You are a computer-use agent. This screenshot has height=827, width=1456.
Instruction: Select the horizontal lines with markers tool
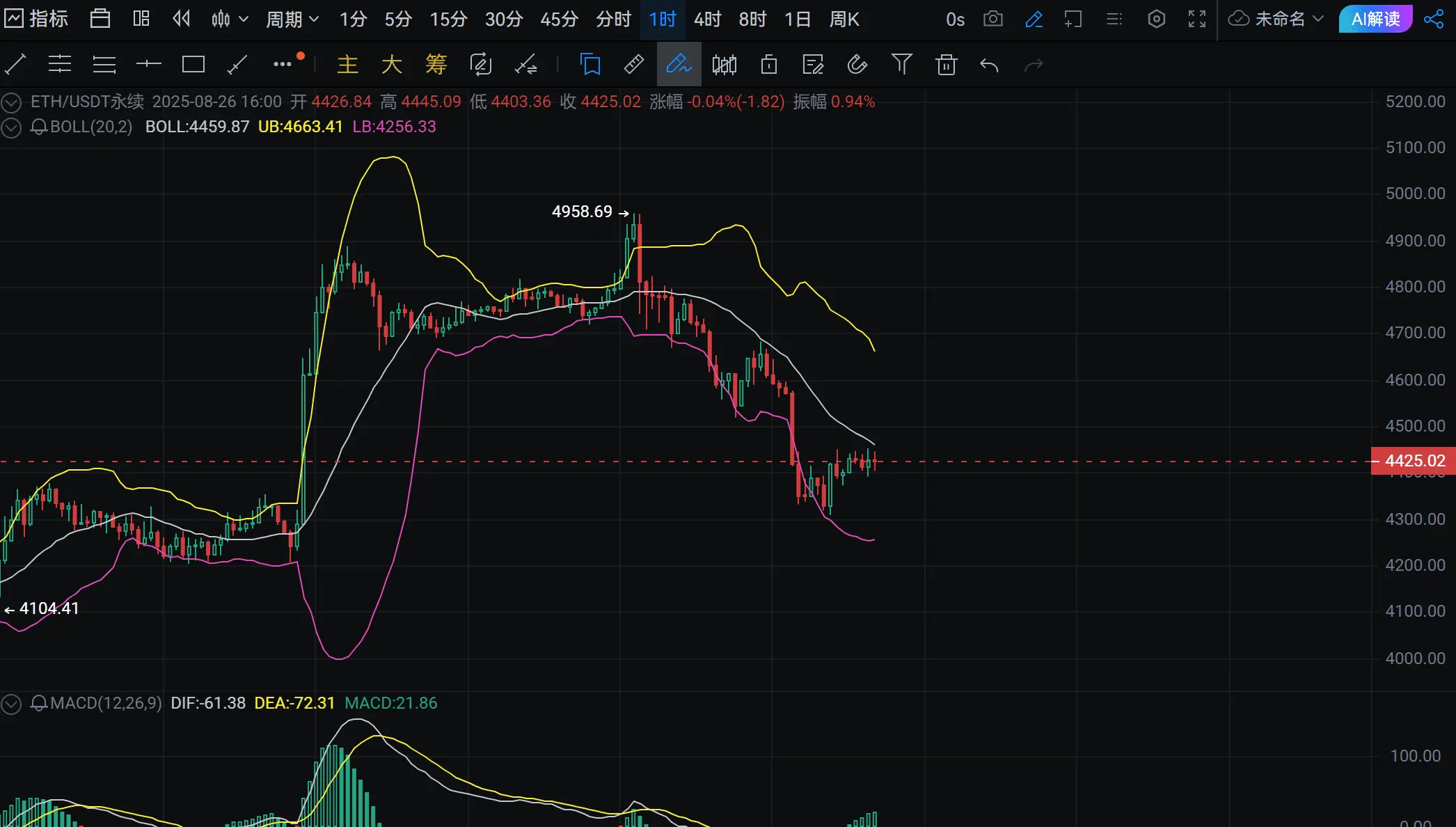point(60,65)
